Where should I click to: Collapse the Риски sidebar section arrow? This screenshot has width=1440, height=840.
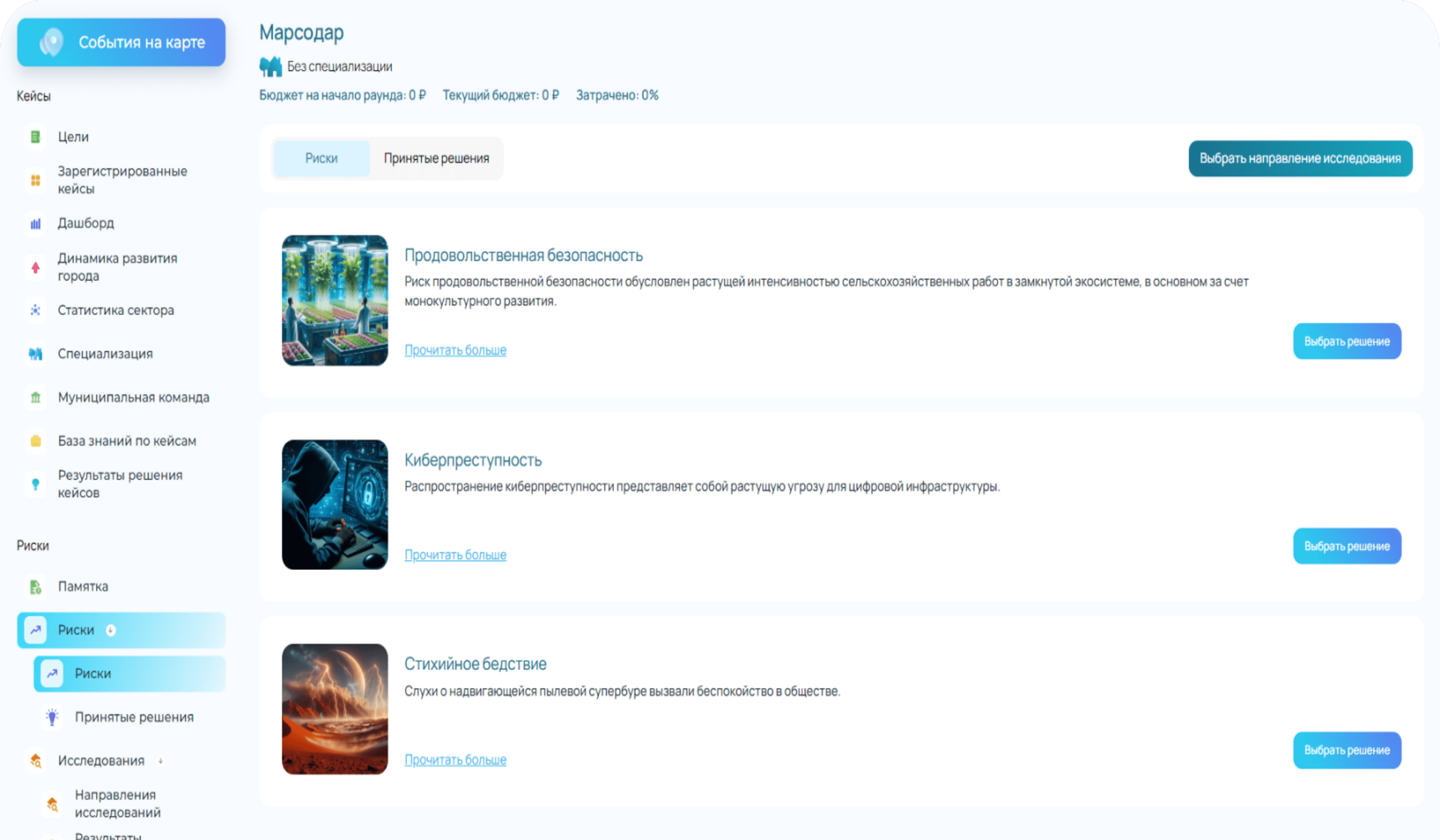(111, 630)
